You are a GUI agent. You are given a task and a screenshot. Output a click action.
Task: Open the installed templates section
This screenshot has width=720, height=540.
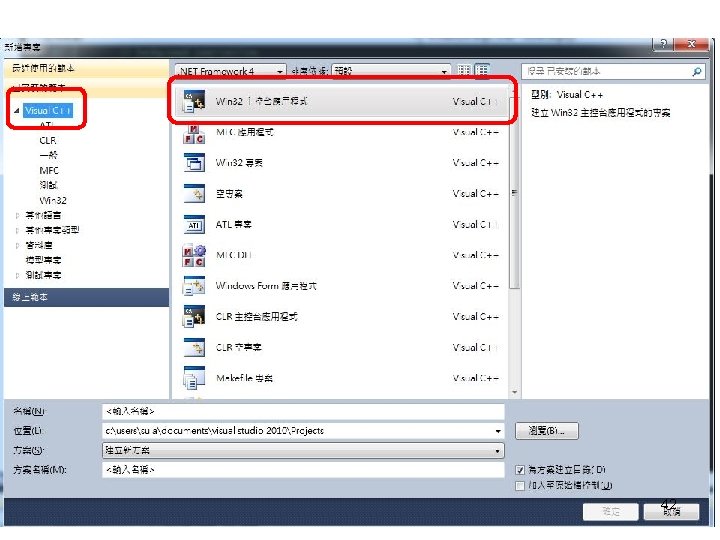coord(86,87)
